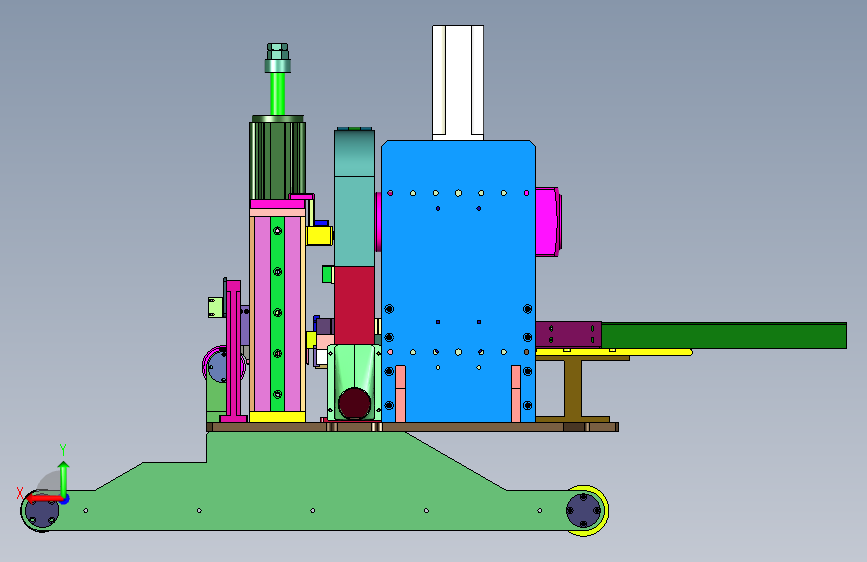Select the long dark green beam
Image resolution: width=867 pixels, height=562 pixels.
pos(724,336)
